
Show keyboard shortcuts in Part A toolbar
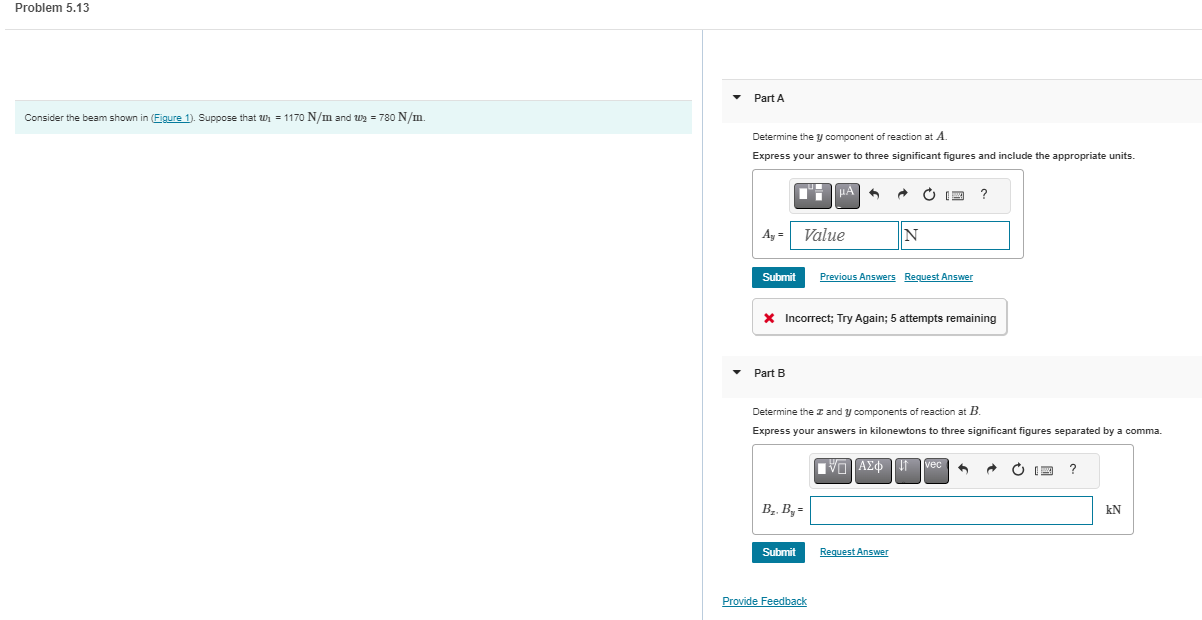point(955,195)
